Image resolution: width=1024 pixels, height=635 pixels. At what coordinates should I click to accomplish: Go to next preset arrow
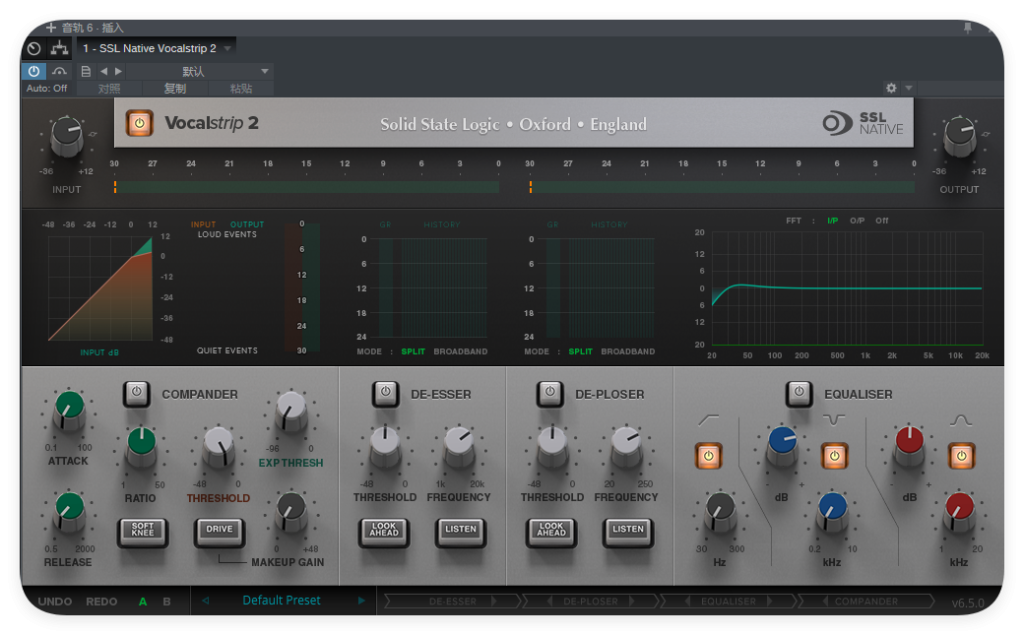click(361, 601)
